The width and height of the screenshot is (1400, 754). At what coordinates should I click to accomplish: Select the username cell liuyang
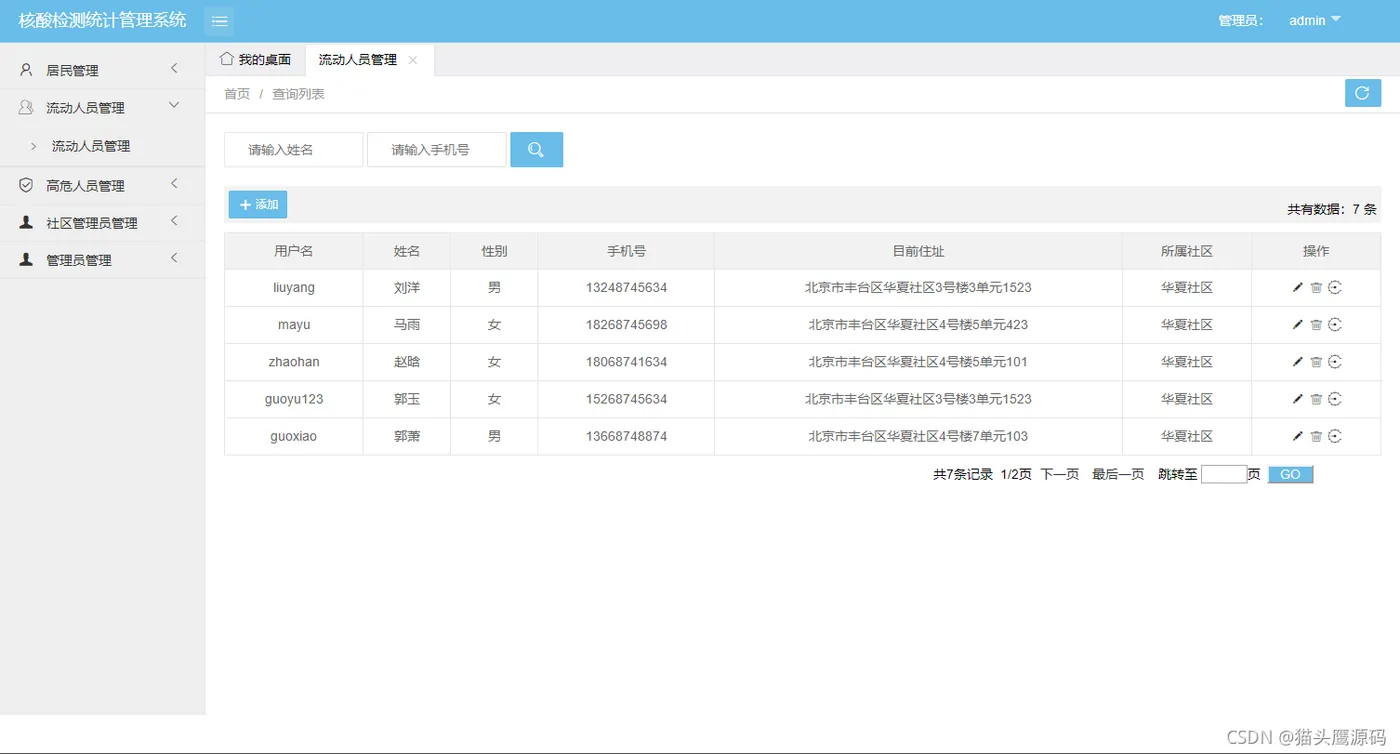coord(294,288)
